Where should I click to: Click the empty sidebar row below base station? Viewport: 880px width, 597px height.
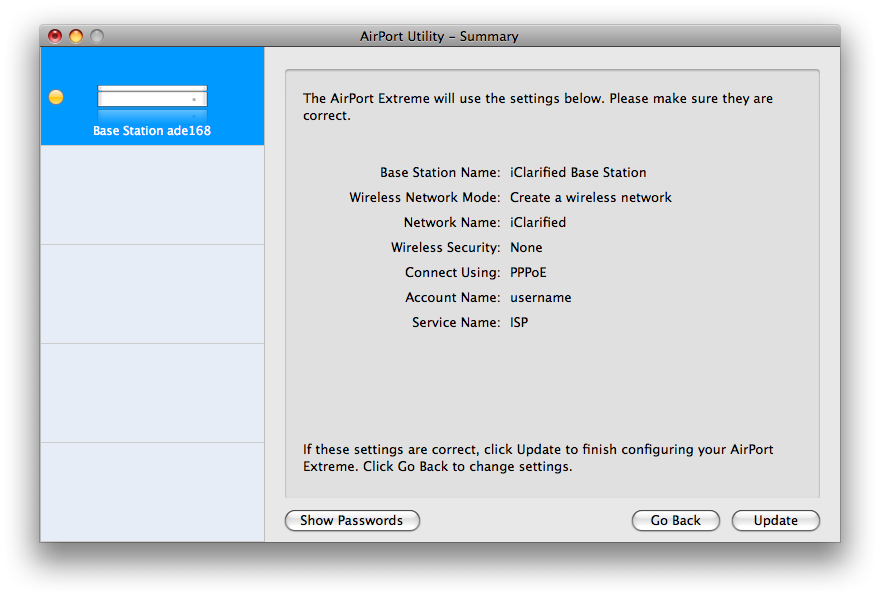tap(152, 195)
